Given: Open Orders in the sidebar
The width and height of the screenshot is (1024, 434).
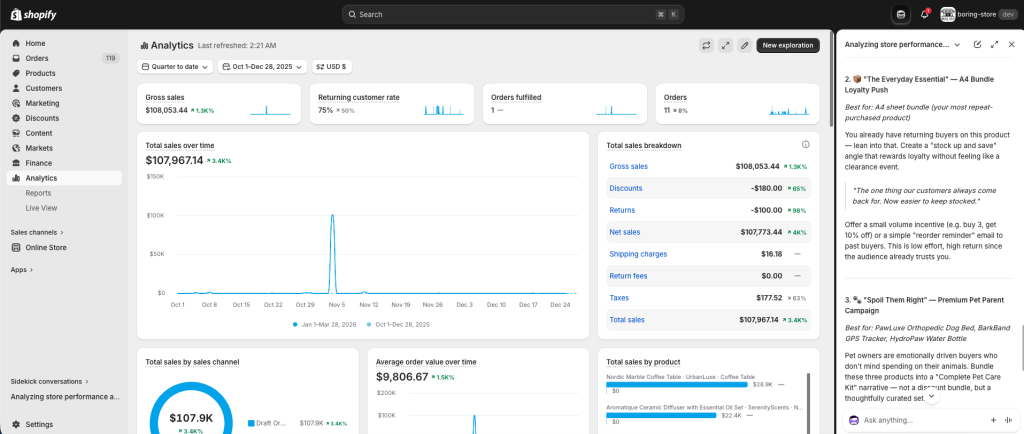Looking at the screenshot, I should click(37, 58).
